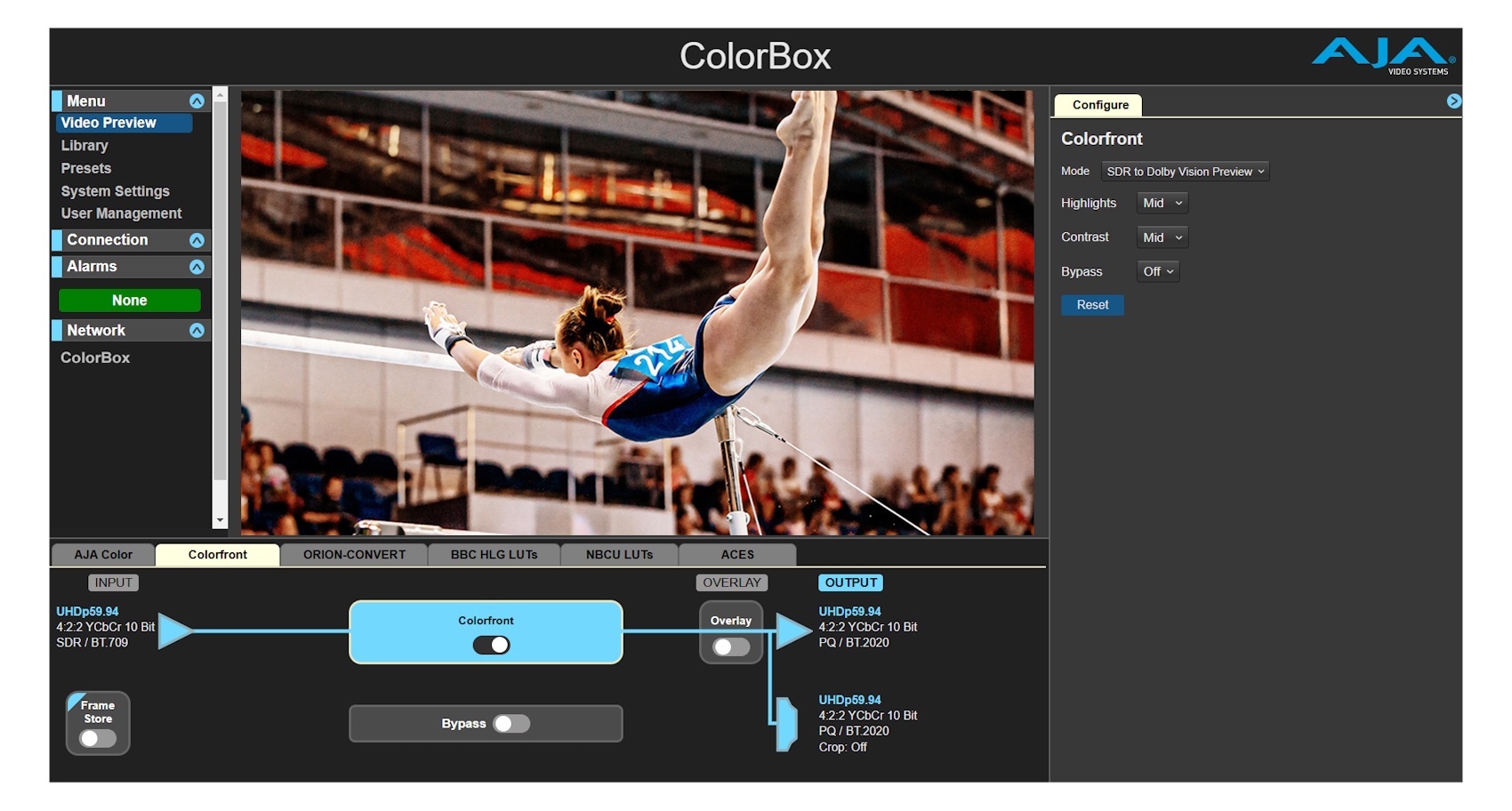Click the Frame Store node corner icon
1512x811 pixels.
[x=76, y=700]
